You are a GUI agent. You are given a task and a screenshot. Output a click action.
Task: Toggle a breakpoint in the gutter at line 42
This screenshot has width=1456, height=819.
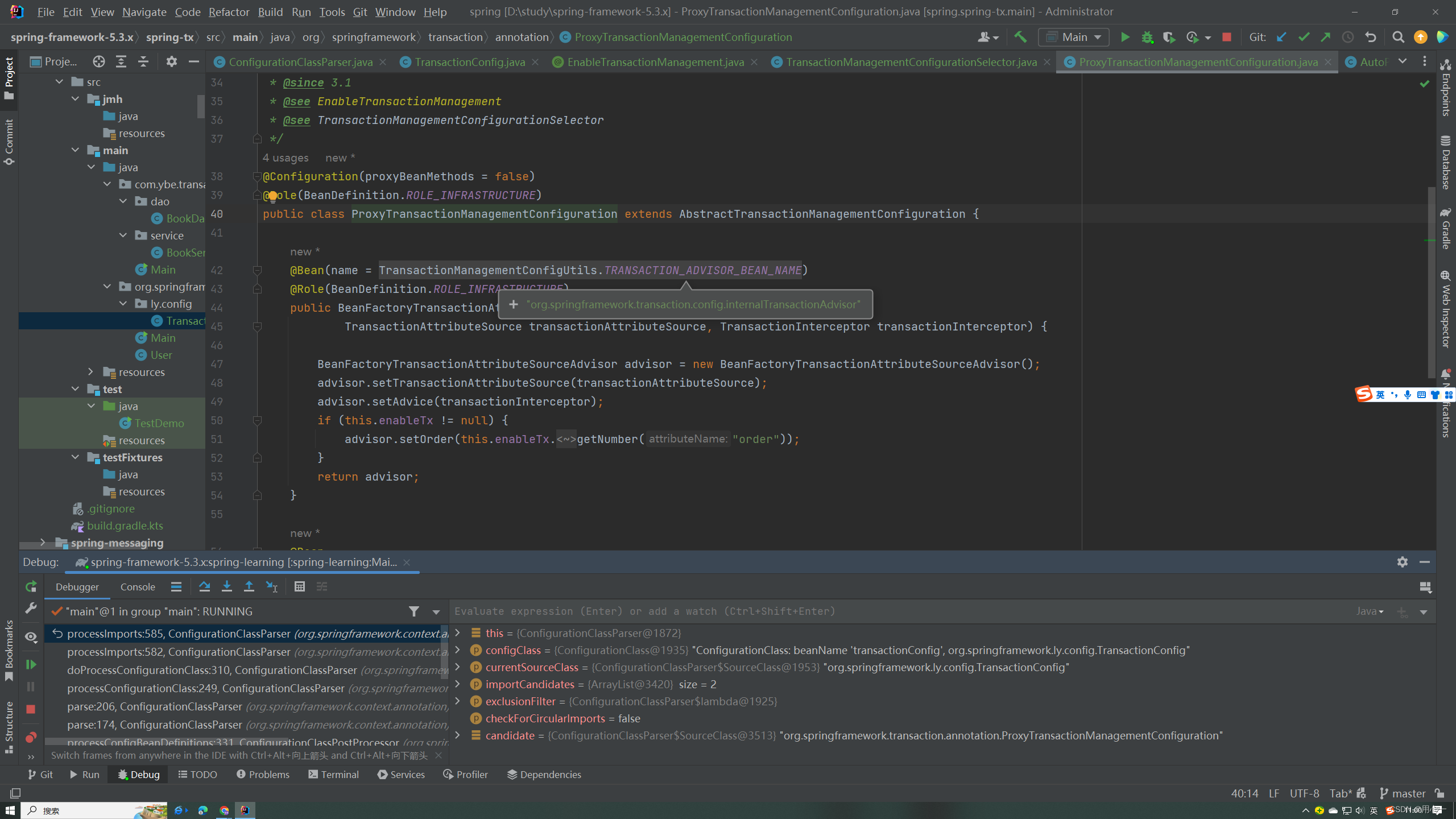click(x=238, y=270)
